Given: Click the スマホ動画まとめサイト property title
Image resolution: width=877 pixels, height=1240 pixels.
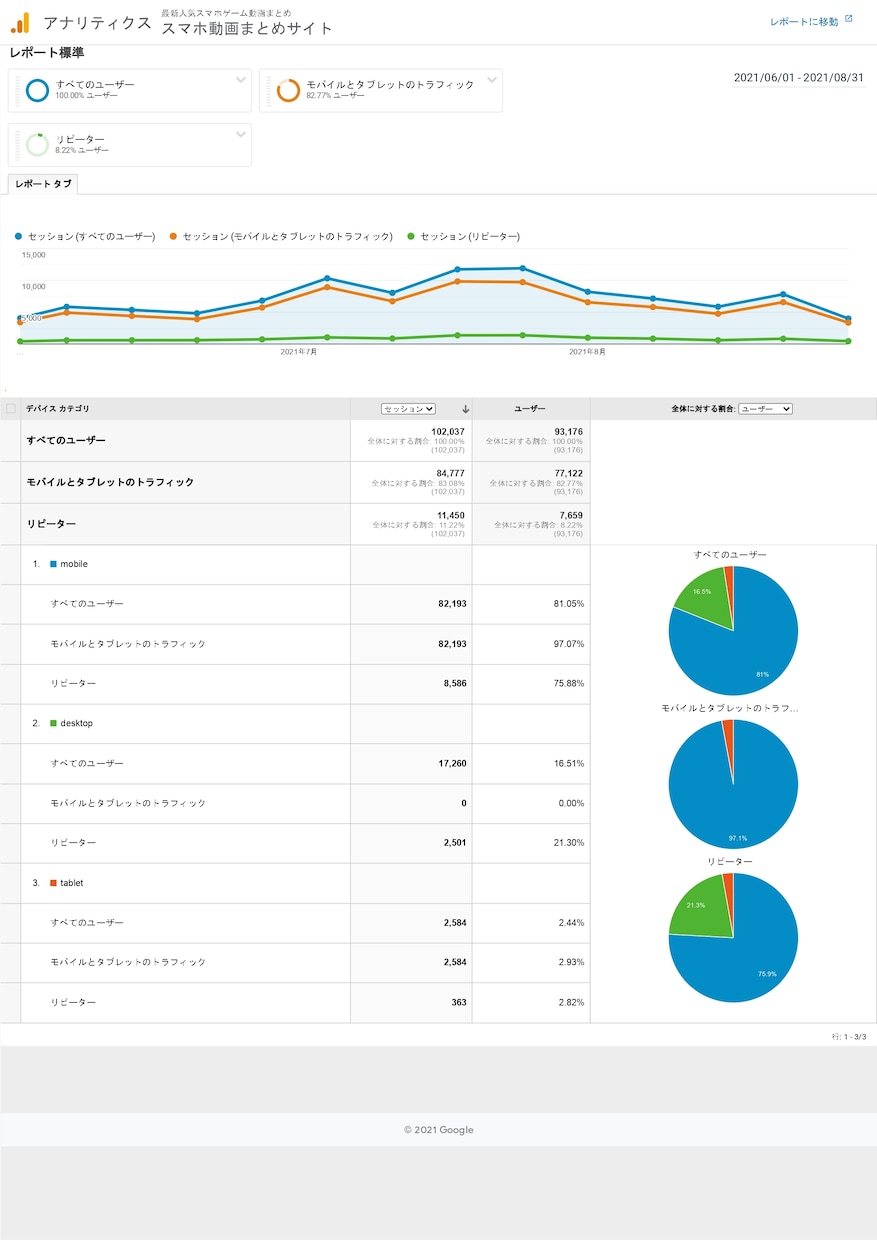Looking at the screenshot, I should [x=247, y=29].
